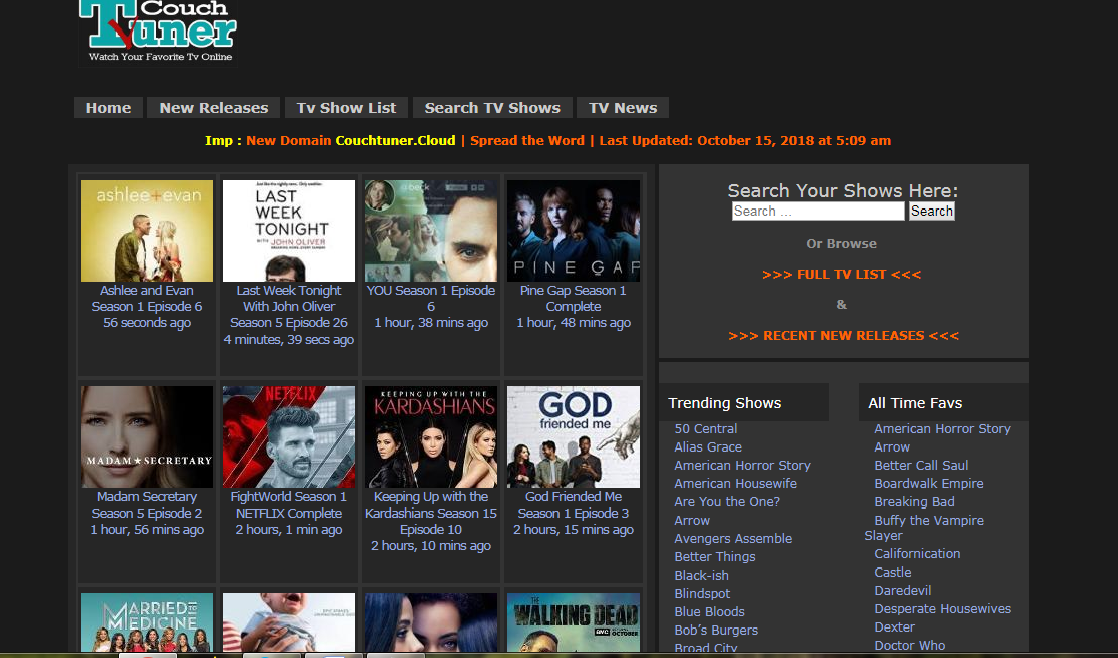Select Blindspot link
The image size is (1118, 658).
[702, 593]
